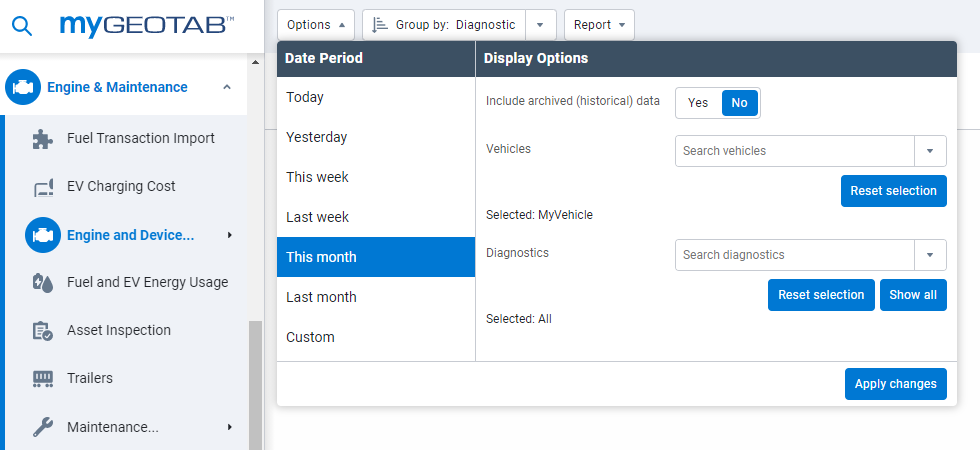This screenshot has width=980, height=450.
Task: Select the Last month date period
Action: 376,297
